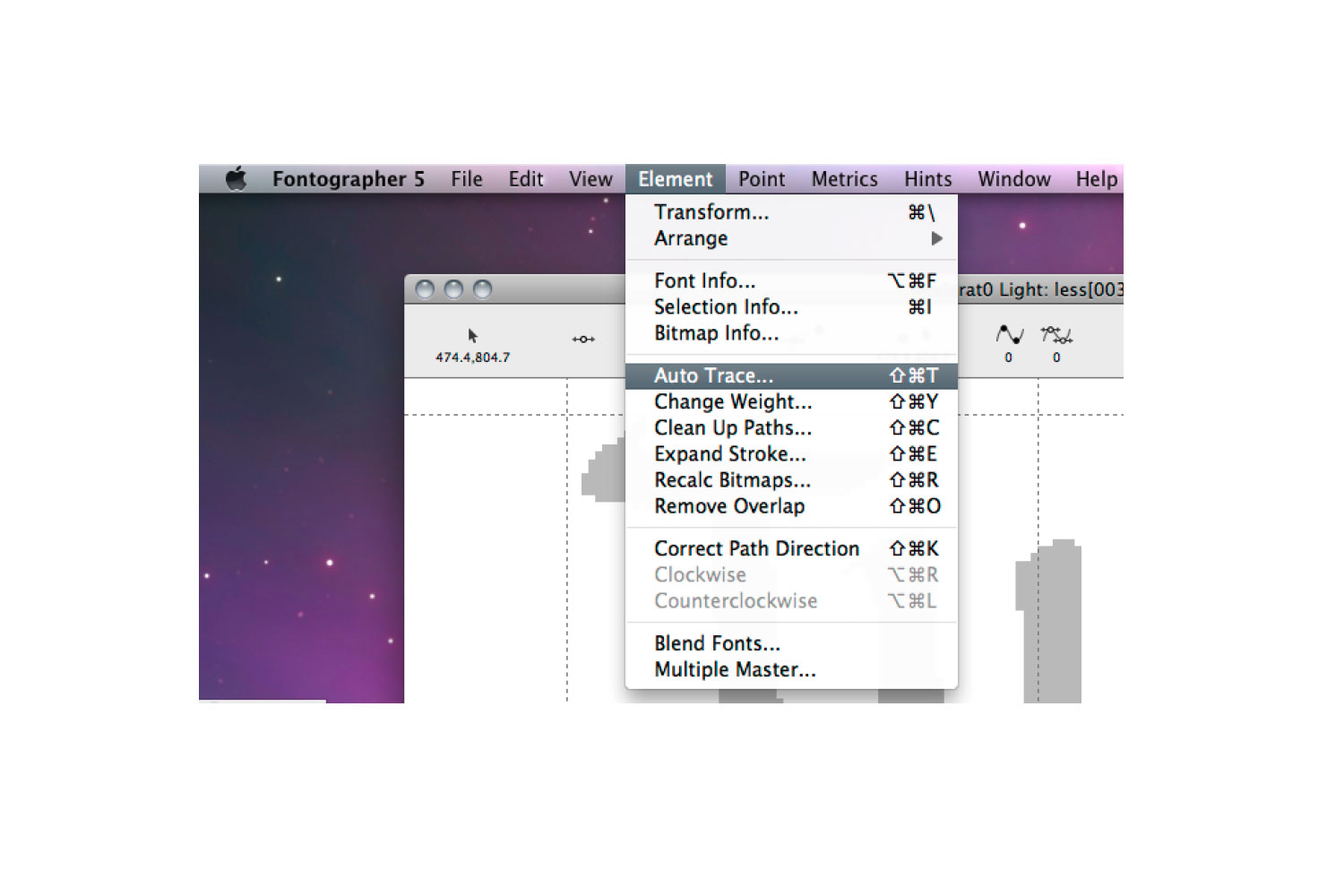Open the View menu

click(x=590, y=179)
